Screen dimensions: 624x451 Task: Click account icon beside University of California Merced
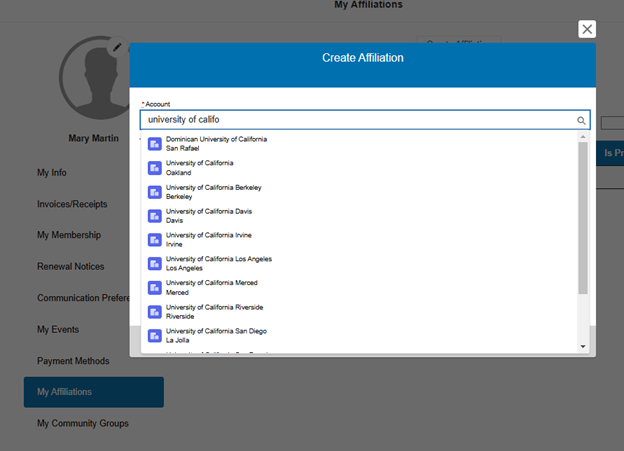pyautogui.click(x=154, y=287)
